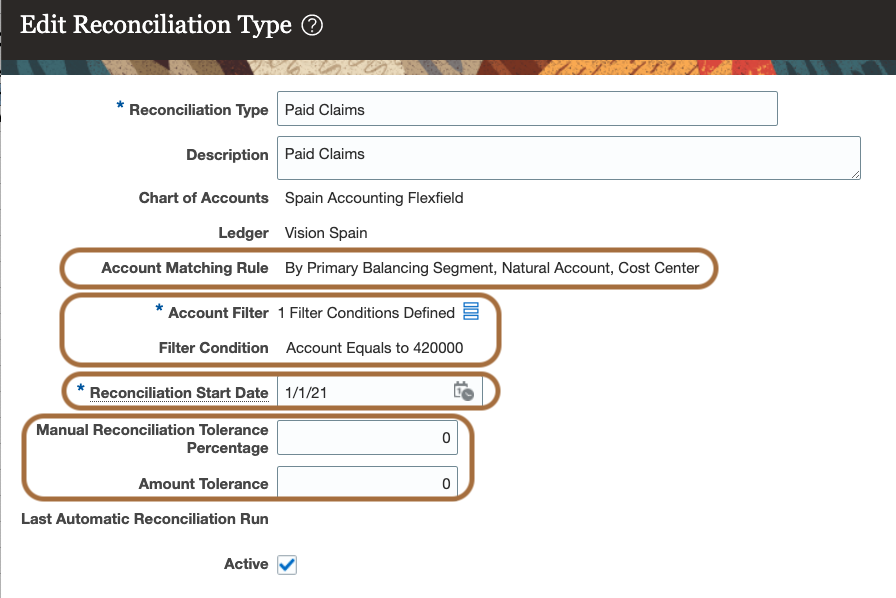
Task: Toggle the Active checkbox
Action: pos(287,565)
